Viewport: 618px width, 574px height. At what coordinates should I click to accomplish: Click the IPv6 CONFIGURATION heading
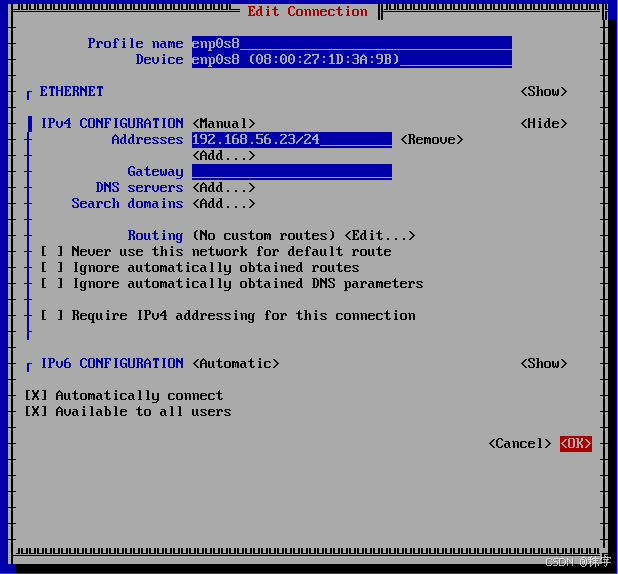click(112, 363)
